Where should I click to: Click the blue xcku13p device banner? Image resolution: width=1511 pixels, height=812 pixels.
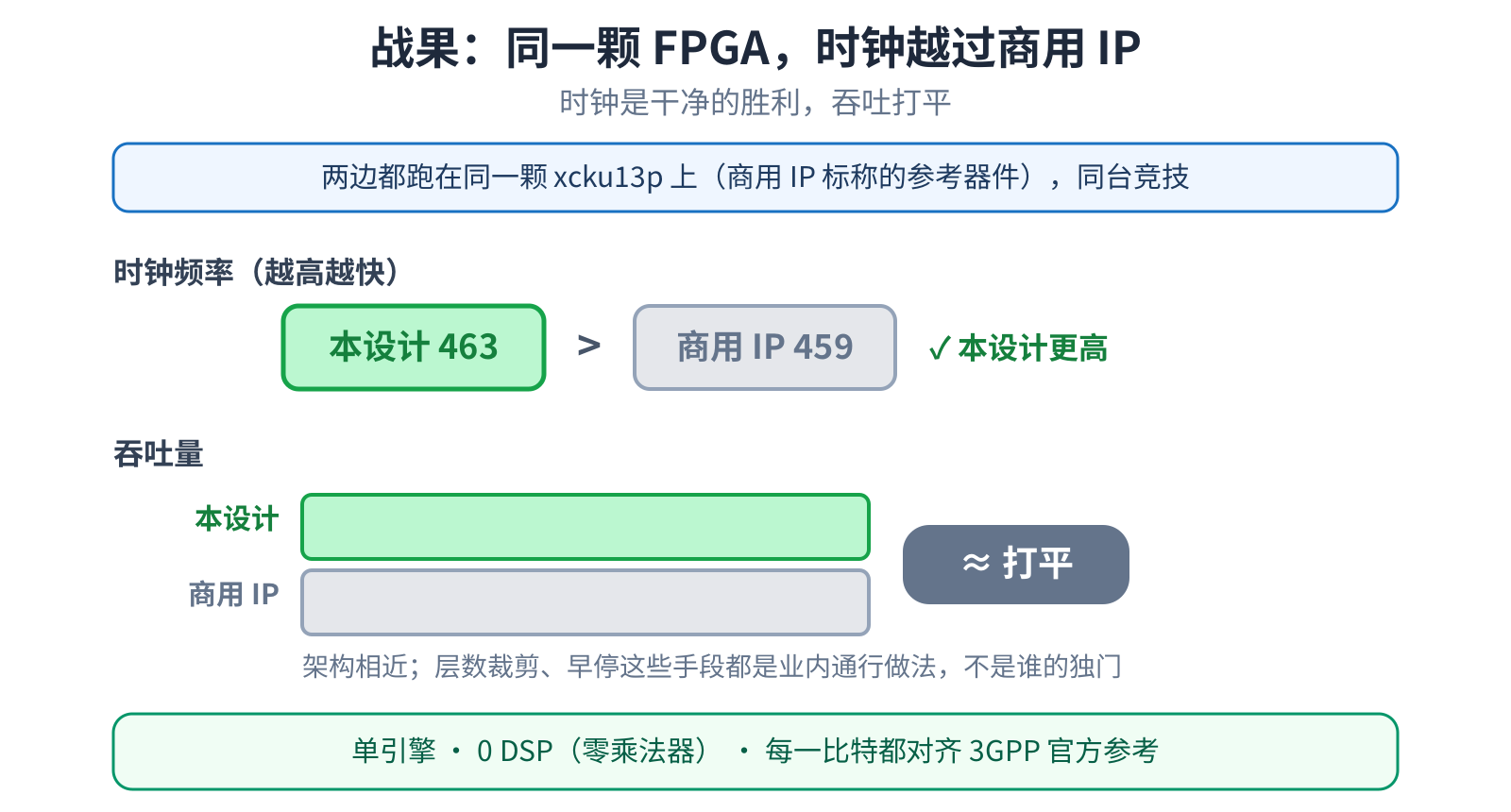[x=755, y=178]
